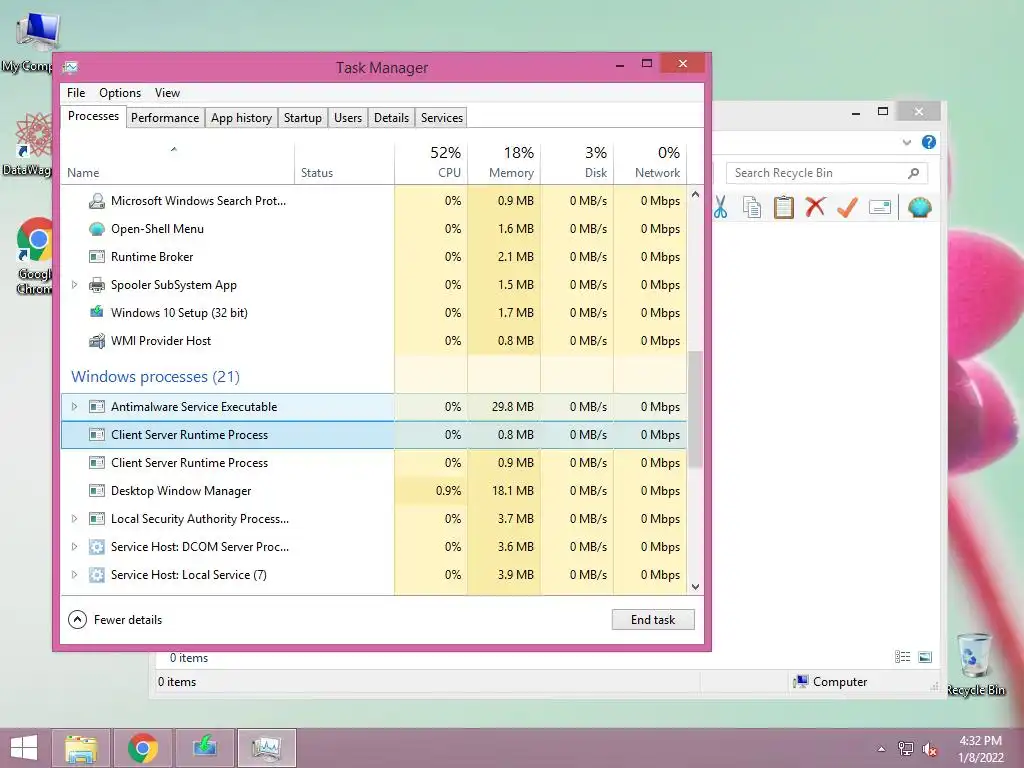Sort processes by Memory column header

click(x=504, y=162)
